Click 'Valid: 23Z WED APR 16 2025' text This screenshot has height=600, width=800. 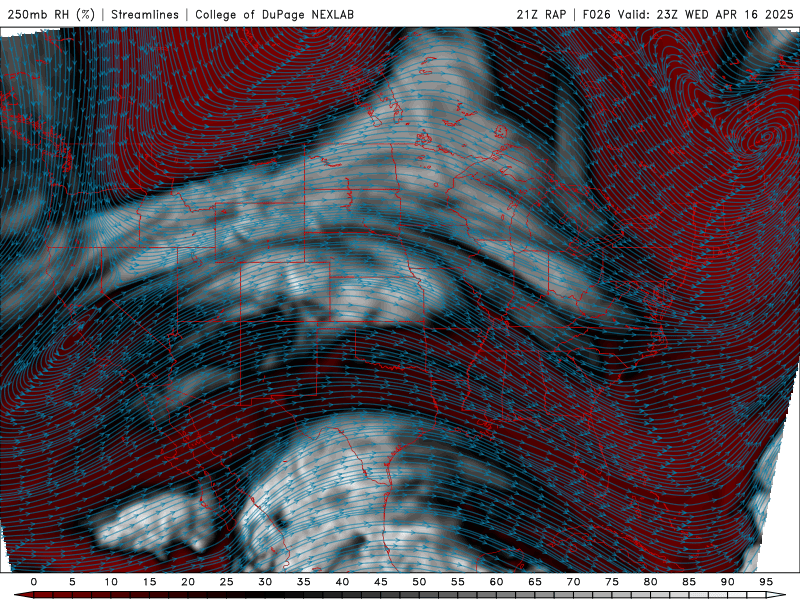coord(706,14)
